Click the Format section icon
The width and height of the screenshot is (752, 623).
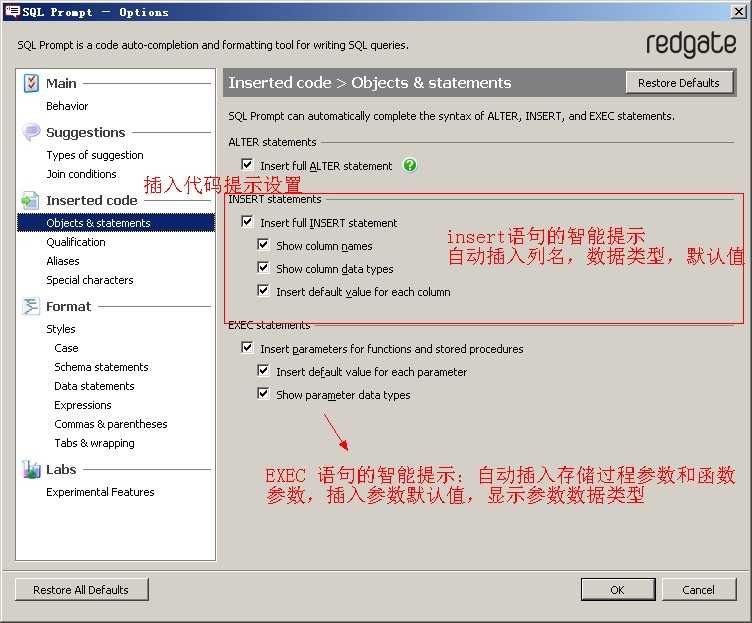tap(31, 306)
